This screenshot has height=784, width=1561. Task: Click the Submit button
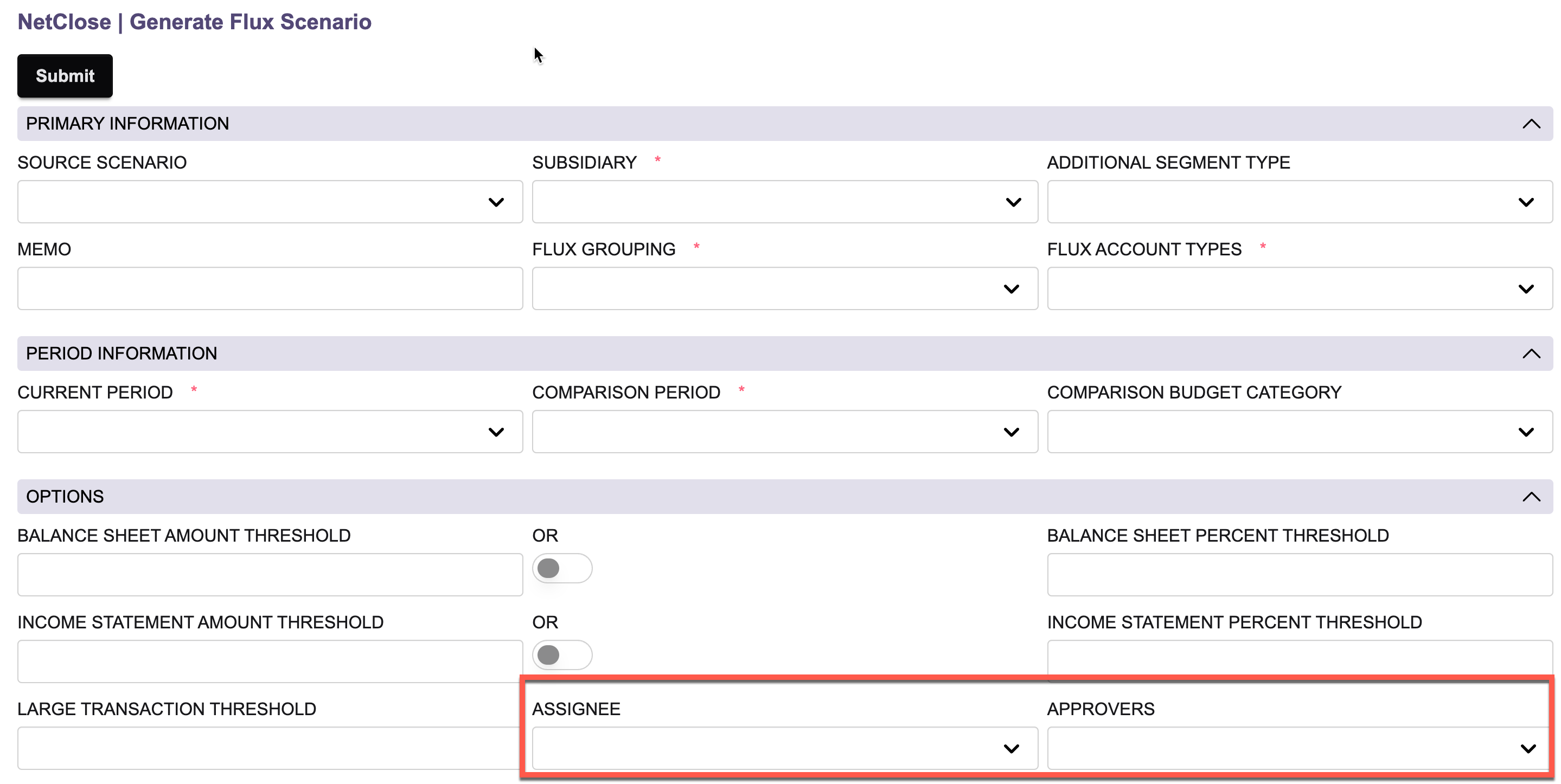tap(65, 76)
